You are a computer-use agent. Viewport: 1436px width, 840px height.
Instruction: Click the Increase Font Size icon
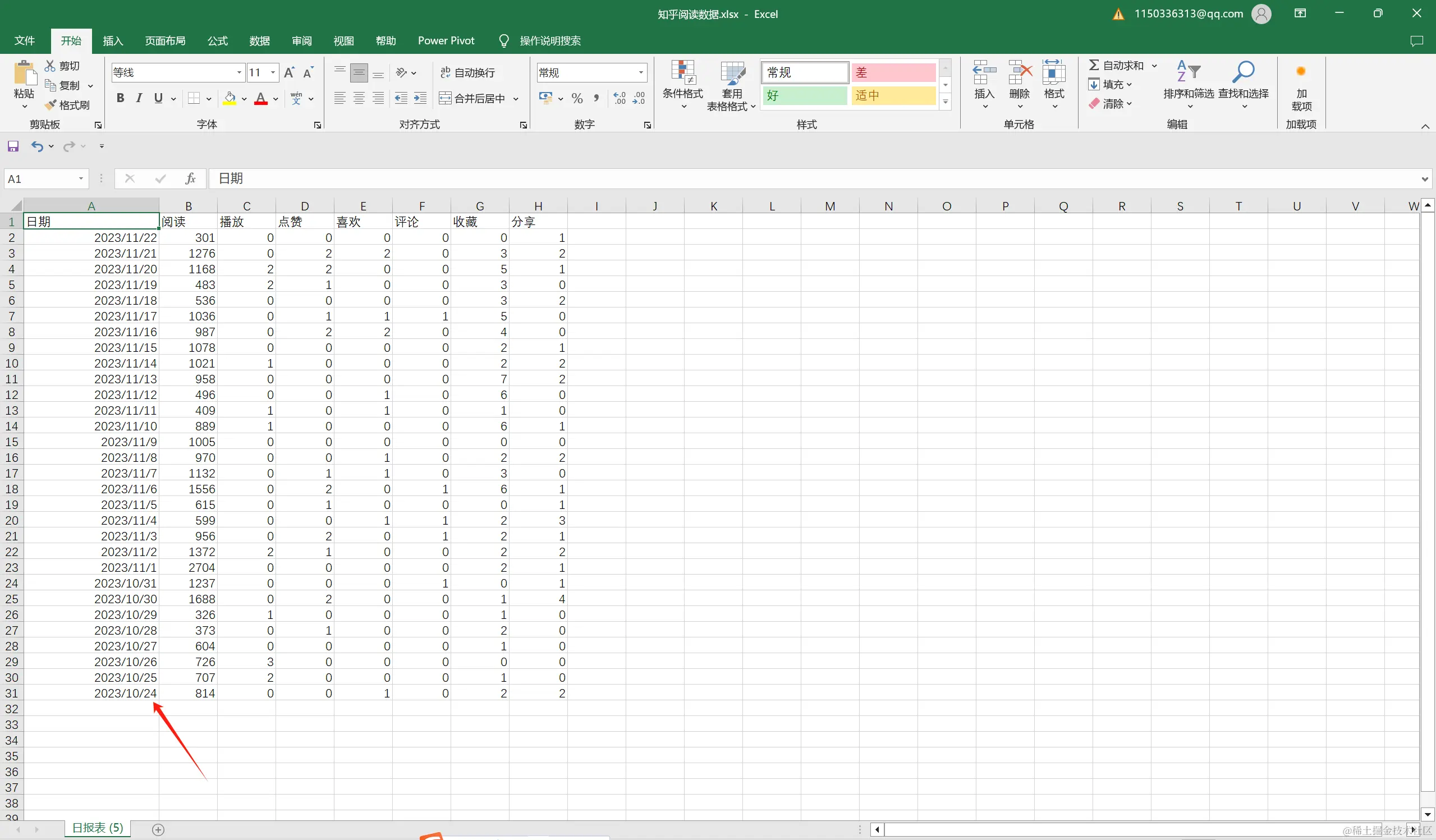pyautogui.click(x=289, y=72)
